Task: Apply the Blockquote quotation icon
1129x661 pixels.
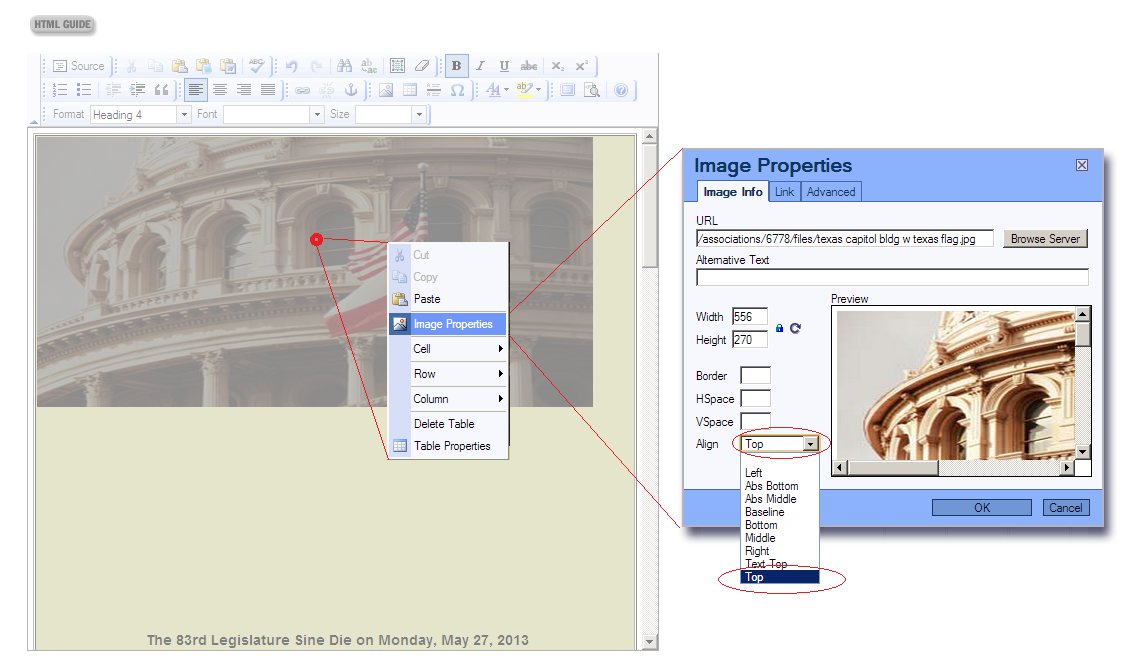Action: click(161, 90)
